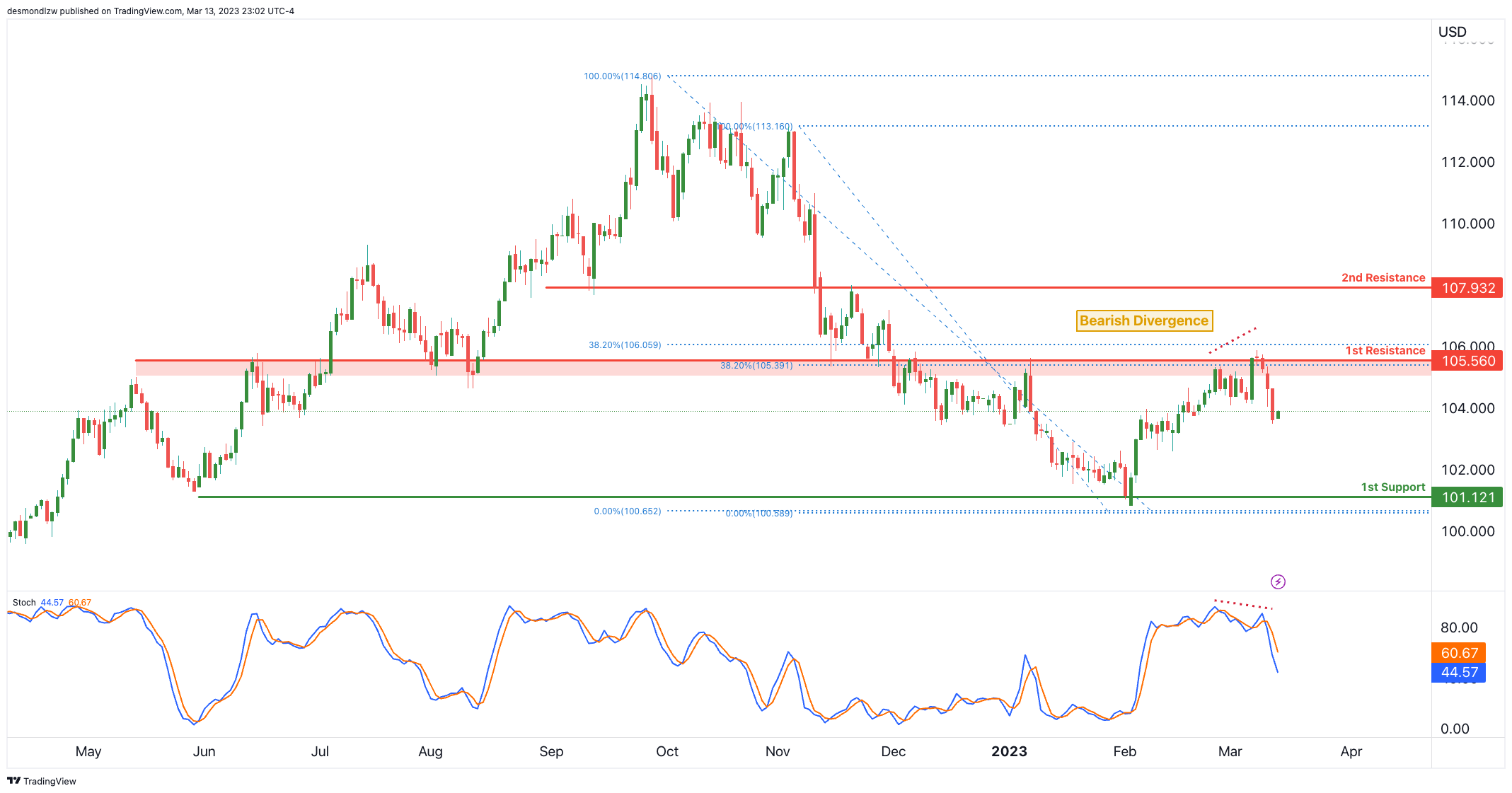Click the USD currency label
Image resolution: width=1512 pixels, height=793 pixels.
pyautogui.click(x=1452, y=32)
